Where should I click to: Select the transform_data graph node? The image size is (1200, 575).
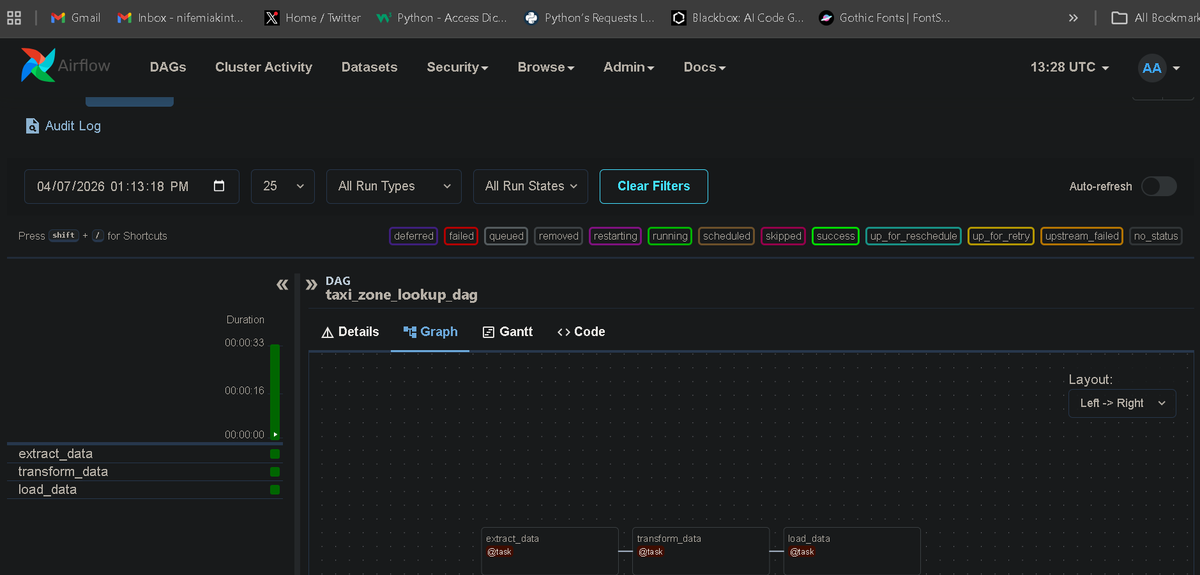700,551
